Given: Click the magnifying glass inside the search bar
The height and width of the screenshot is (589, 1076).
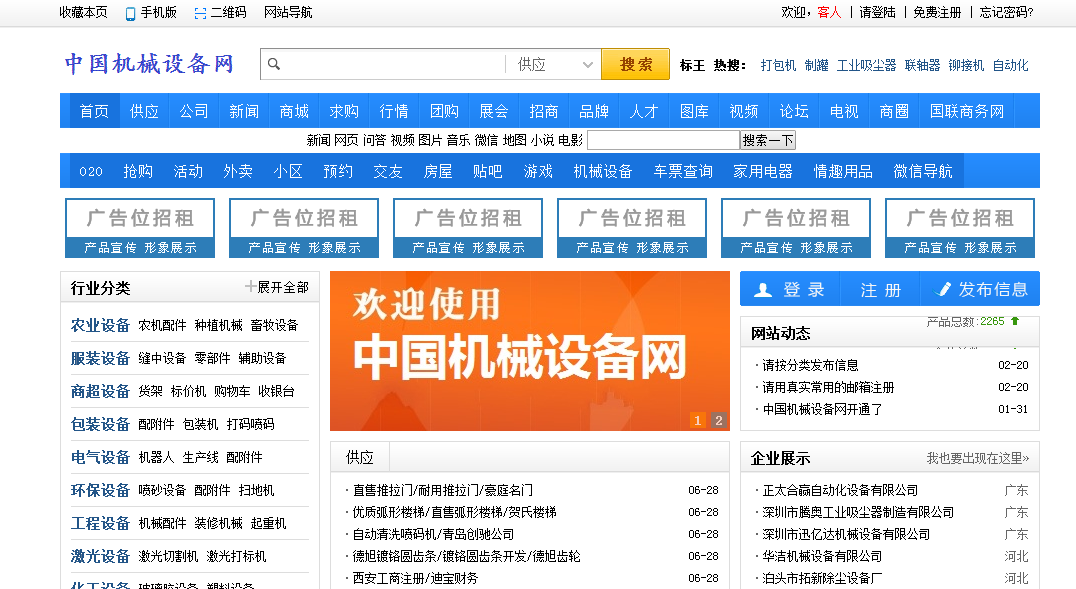Looking at the screenshot, I should point(273,63).
